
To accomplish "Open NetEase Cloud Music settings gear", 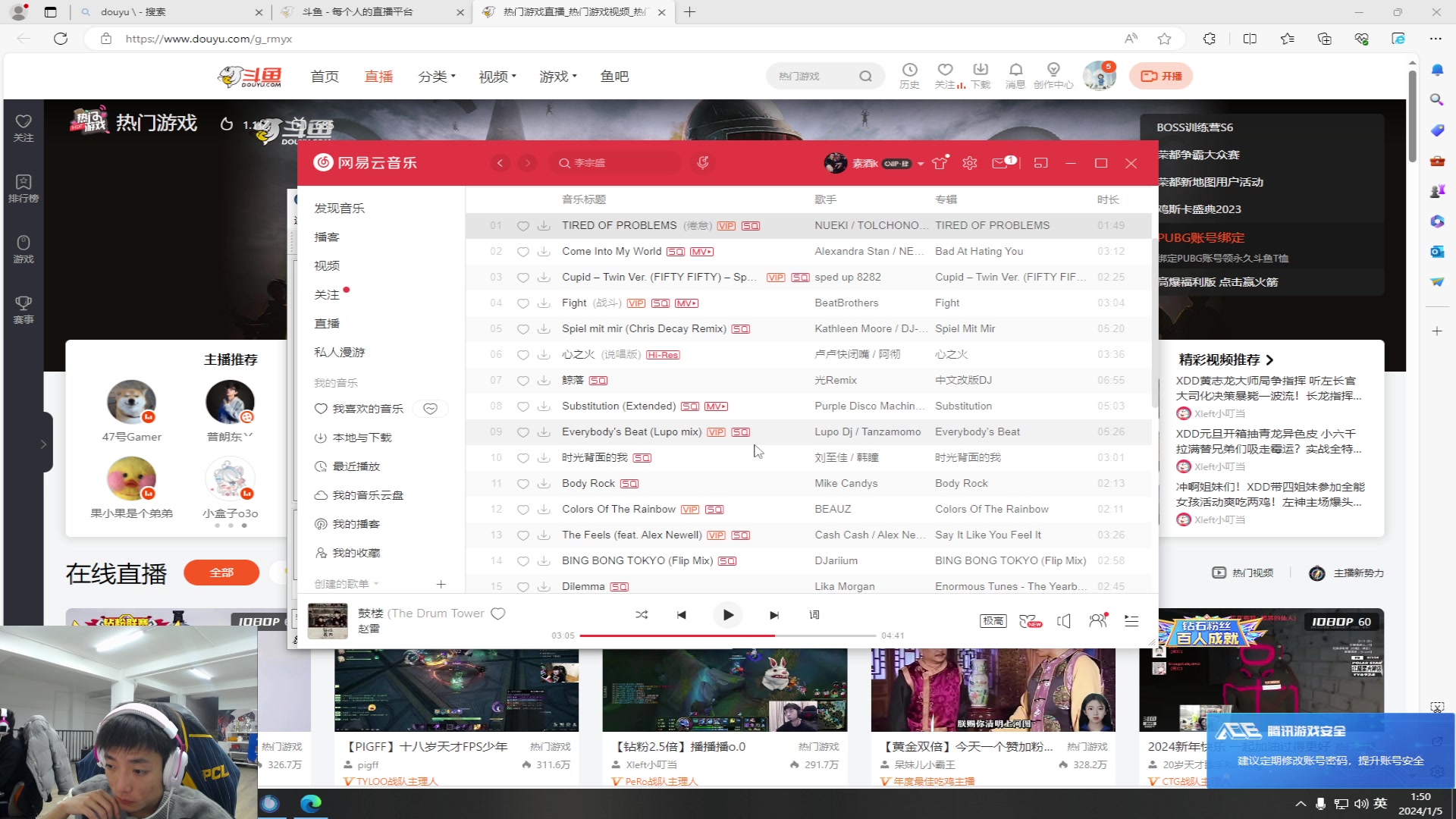I will point(970,163).
